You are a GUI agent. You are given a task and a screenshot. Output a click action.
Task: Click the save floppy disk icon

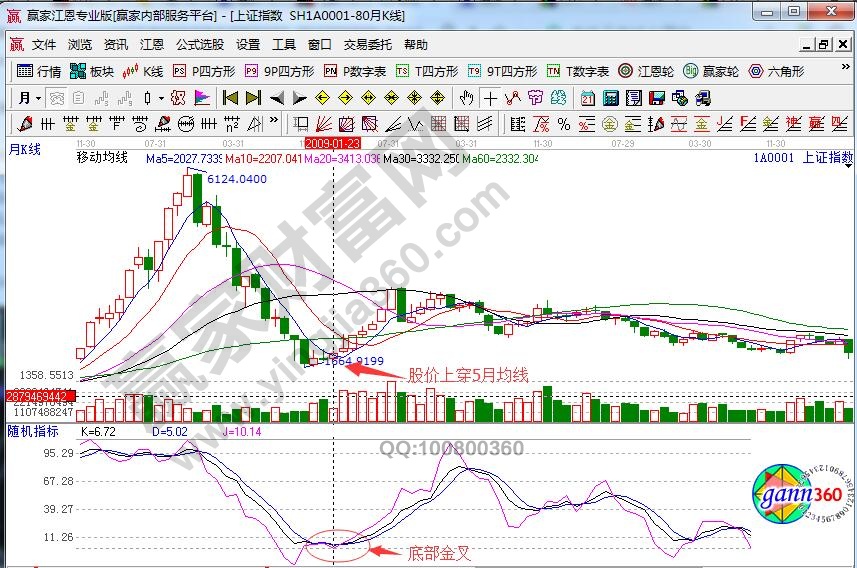[x=656, y=98]
